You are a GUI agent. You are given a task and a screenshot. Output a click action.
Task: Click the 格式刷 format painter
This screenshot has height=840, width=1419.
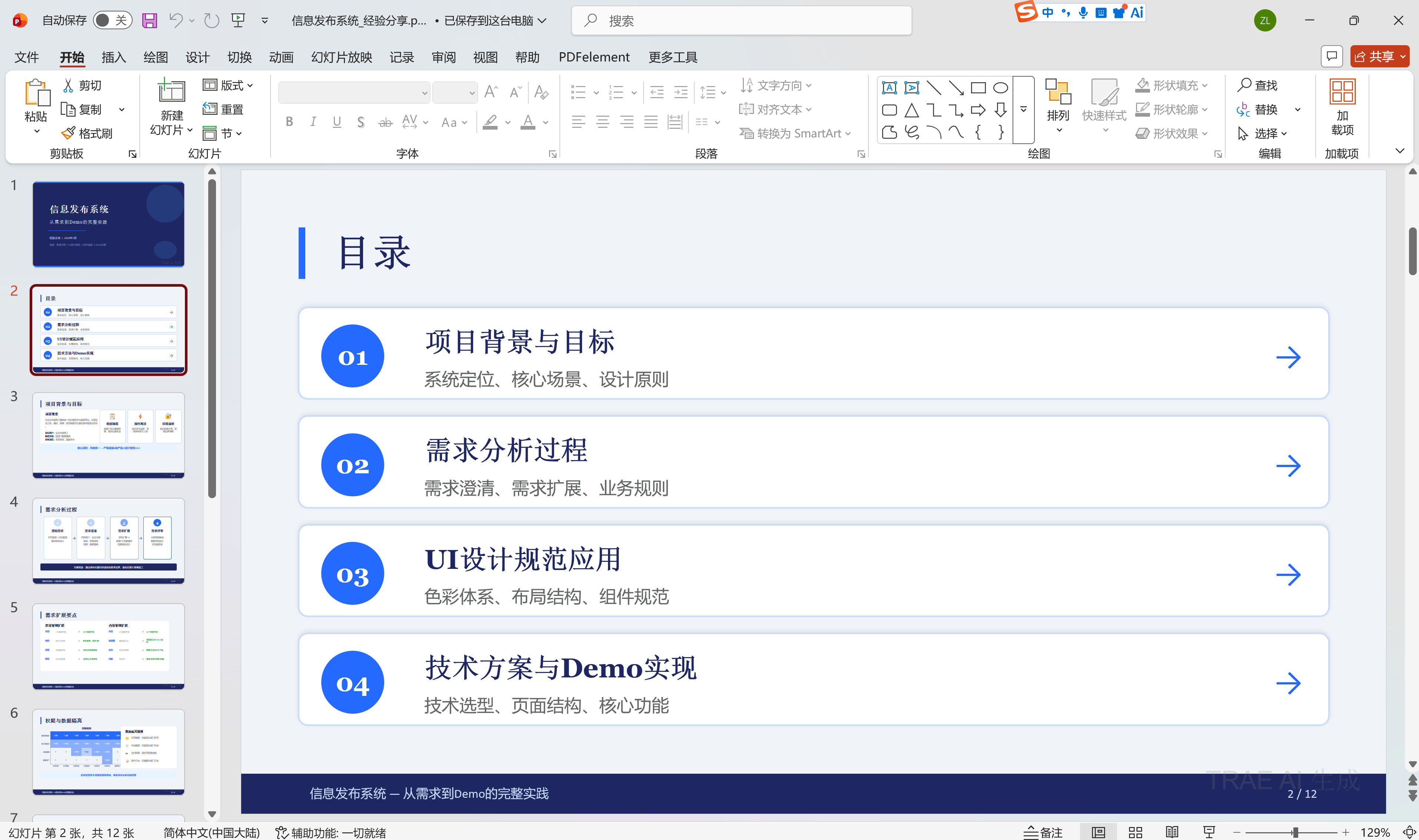click(x=87, y=133)
